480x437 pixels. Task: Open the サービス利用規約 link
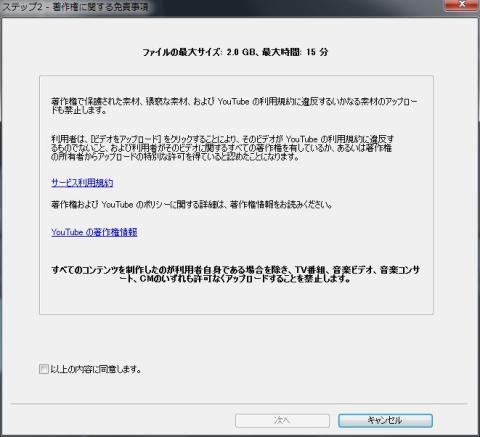coord(82,183)
